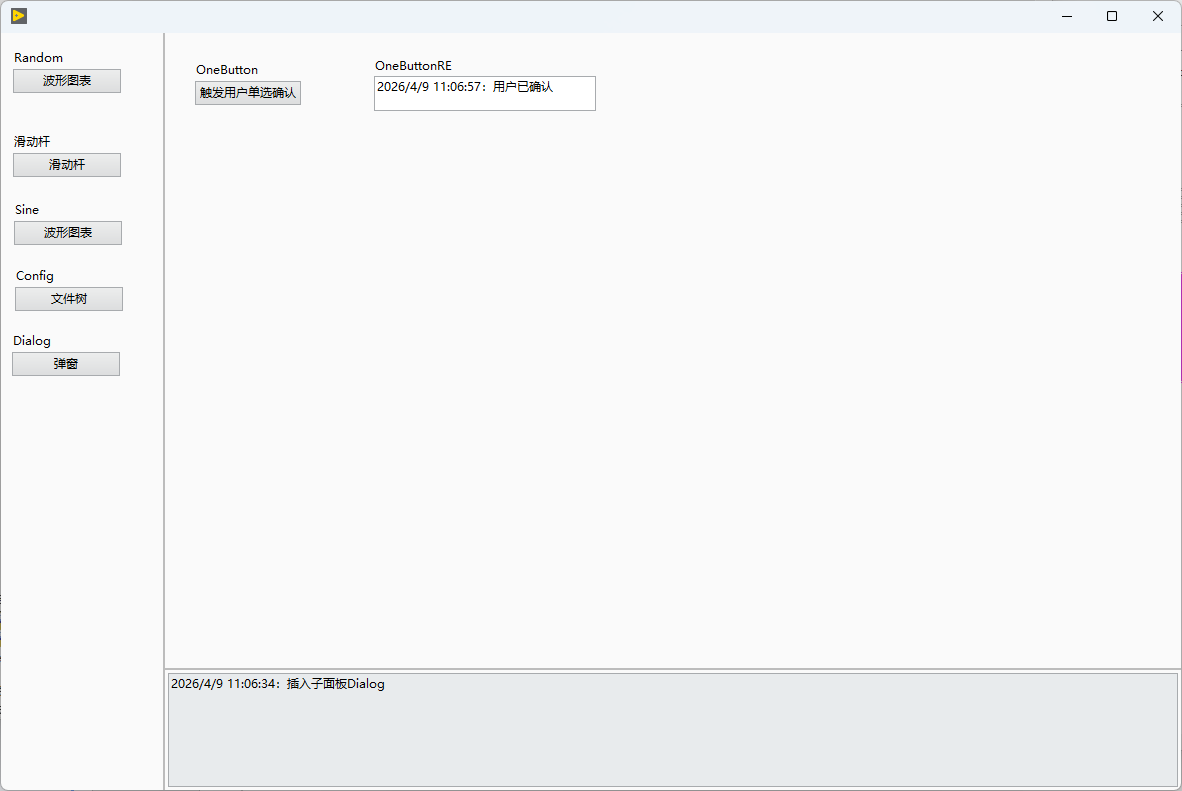
Task: Click the horizontal splitter above the log area
Action: tap(672, 669)
